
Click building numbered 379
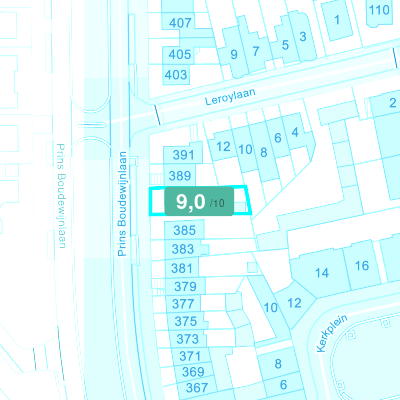click(185, 286)
